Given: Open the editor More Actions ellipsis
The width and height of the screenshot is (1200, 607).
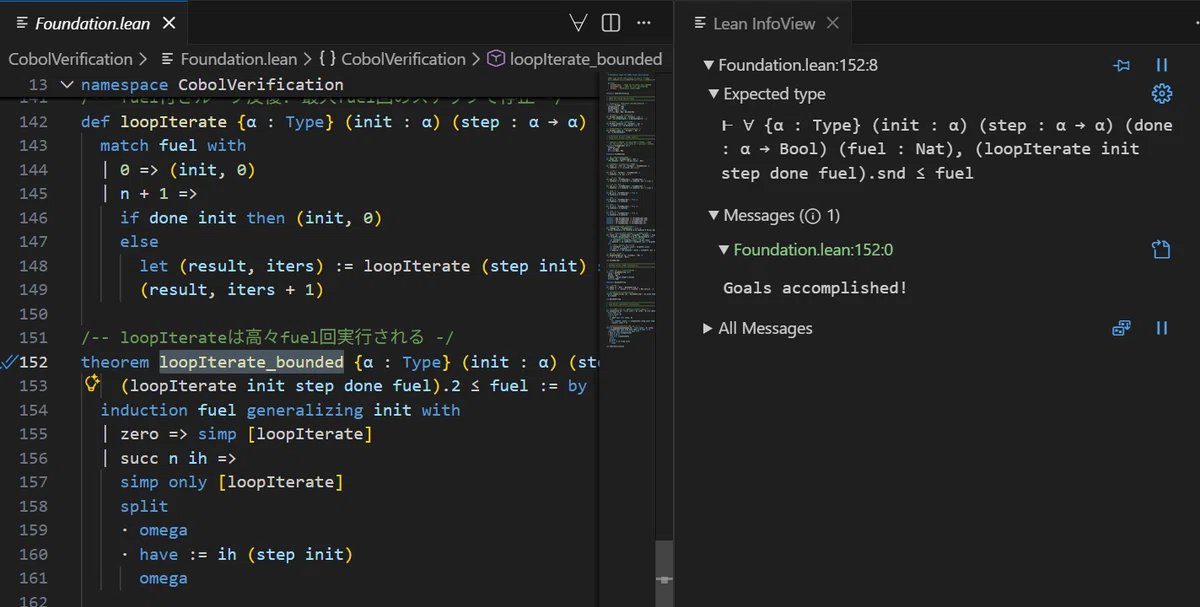Looking at the screenshot, I should (x=644, y=23).
